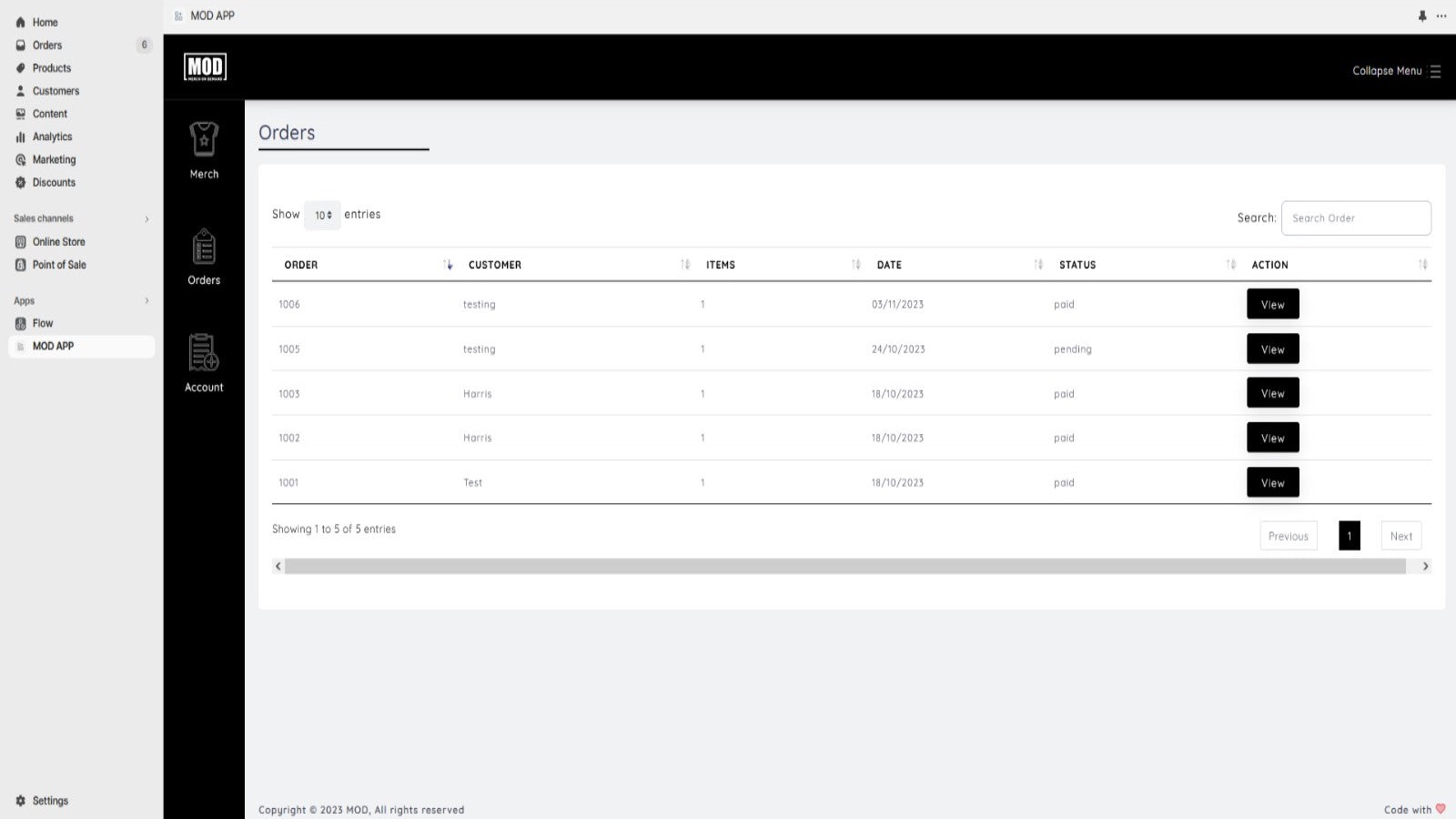Open the Merch shirt icon
The width and height of the screenshot is (1456, 819).
(204, 139)
